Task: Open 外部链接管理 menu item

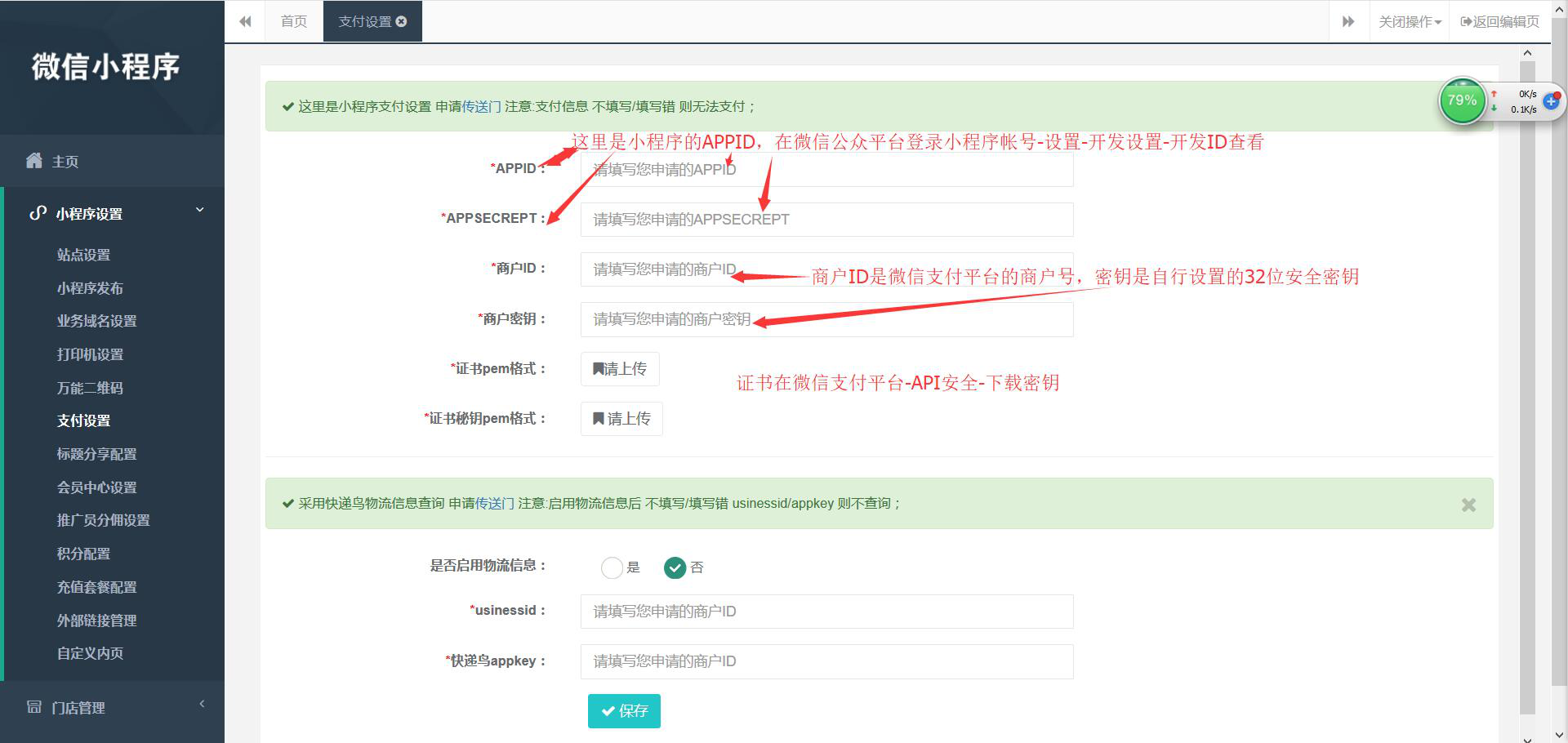Action: click(96, 621)
